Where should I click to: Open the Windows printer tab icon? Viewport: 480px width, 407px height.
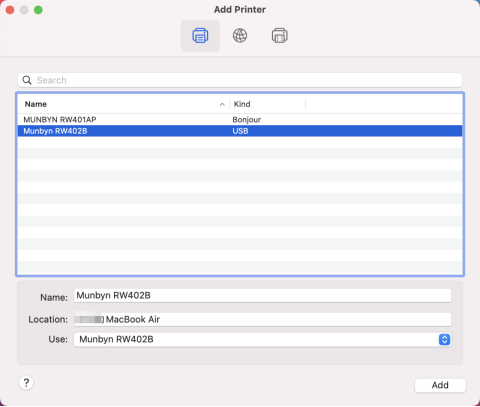pyautogui.click(x=280, y=36)
